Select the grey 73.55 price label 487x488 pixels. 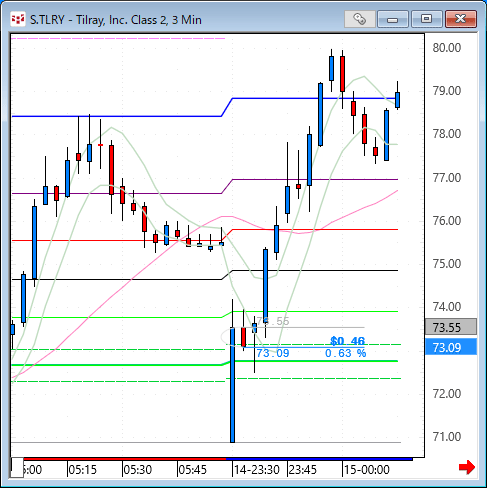point(451,327)
